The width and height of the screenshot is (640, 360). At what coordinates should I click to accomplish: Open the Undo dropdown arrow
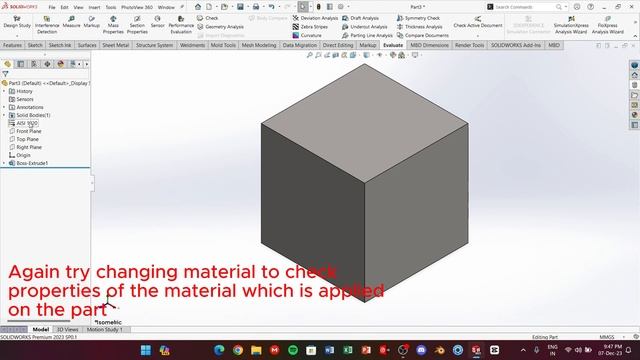pos(279,7)
